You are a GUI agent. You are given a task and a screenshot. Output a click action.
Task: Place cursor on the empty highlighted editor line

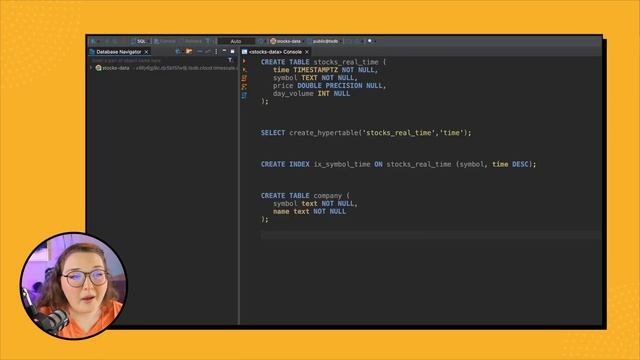click(431, 235)
